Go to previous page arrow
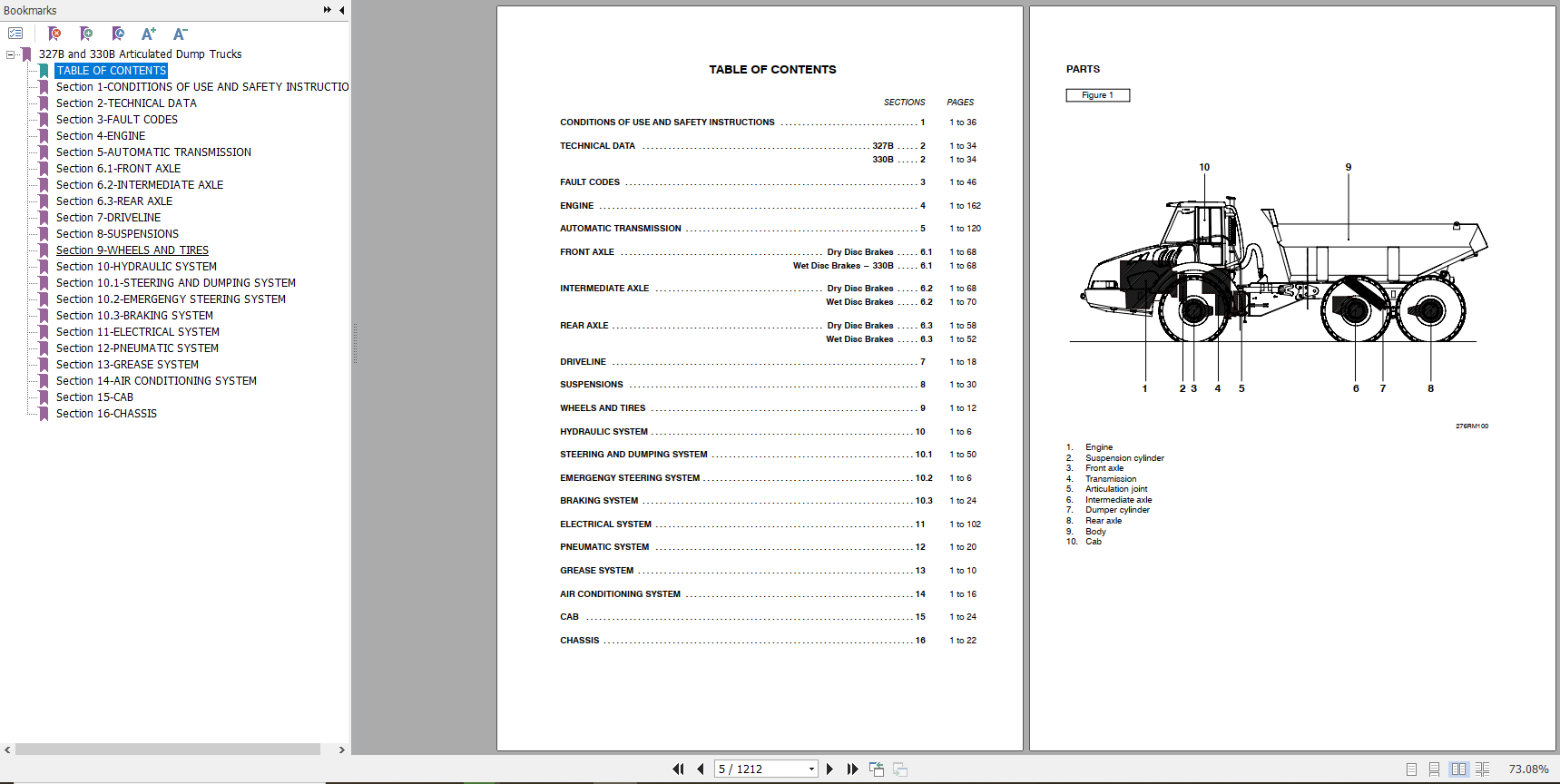 [701, 769]
